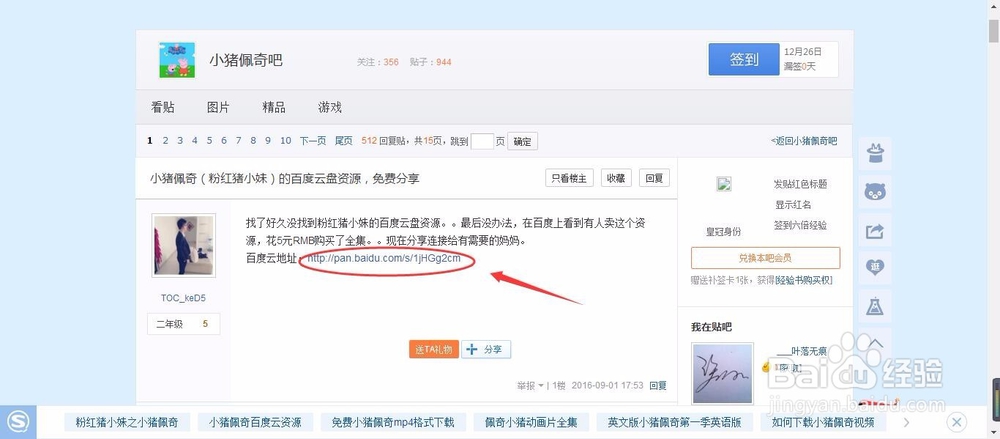The width and height of the screenshot is (1000, 439).
Task: Click the Sogou browser logo icon
Action: [18, 422]
